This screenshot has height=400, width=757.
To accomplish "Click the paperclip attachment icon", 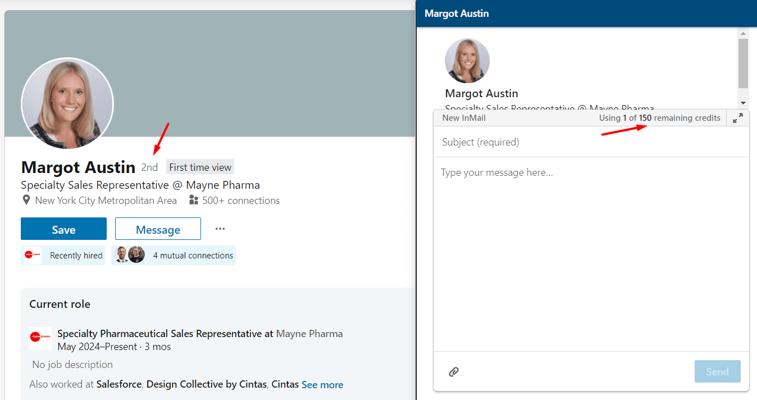I will tap(453, 372).
